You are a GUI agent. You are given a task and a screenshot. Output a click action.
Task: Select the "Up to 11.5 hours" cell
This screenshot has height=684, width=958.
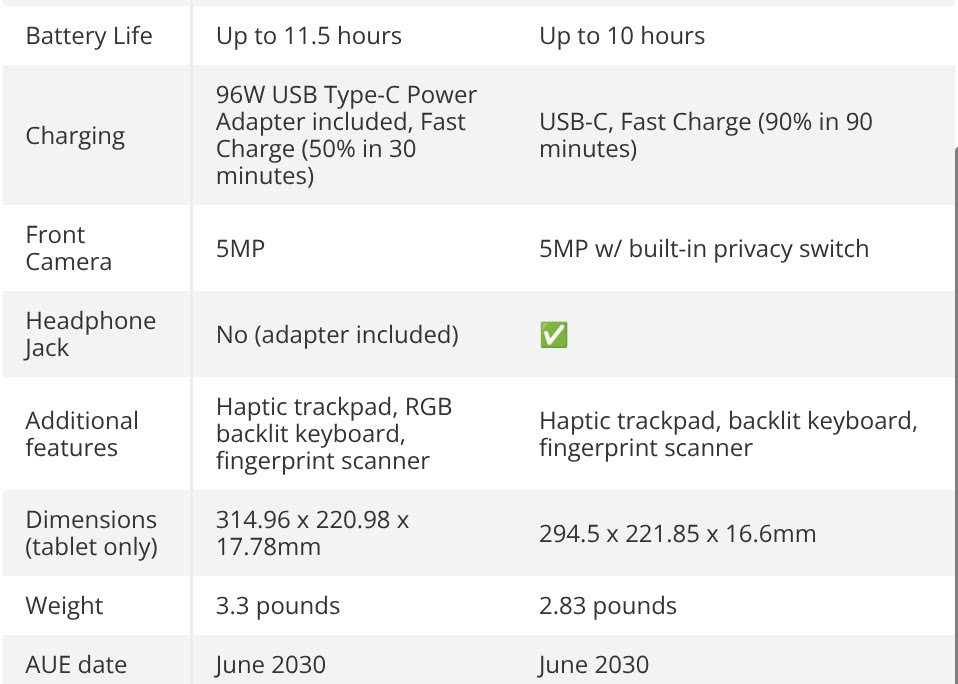tap(309, 36)
